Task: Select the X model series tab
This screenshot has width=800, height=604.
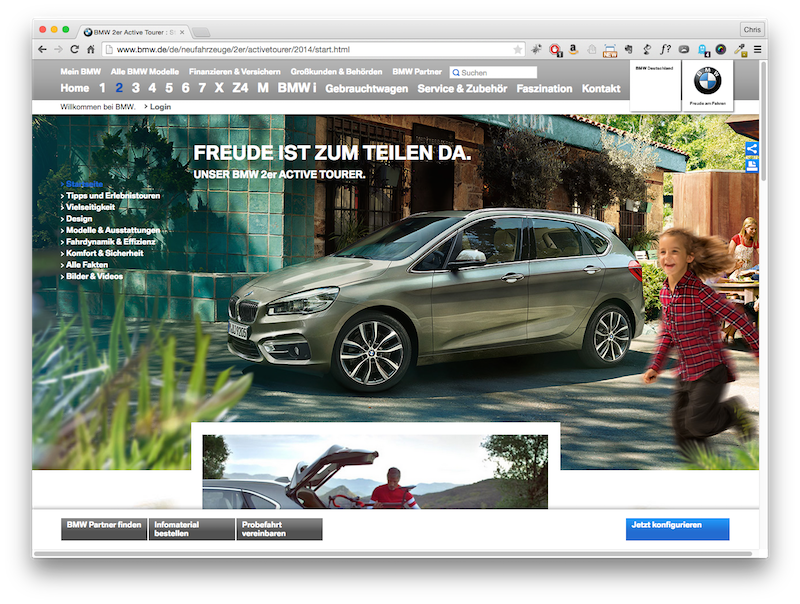Action: 219,89
